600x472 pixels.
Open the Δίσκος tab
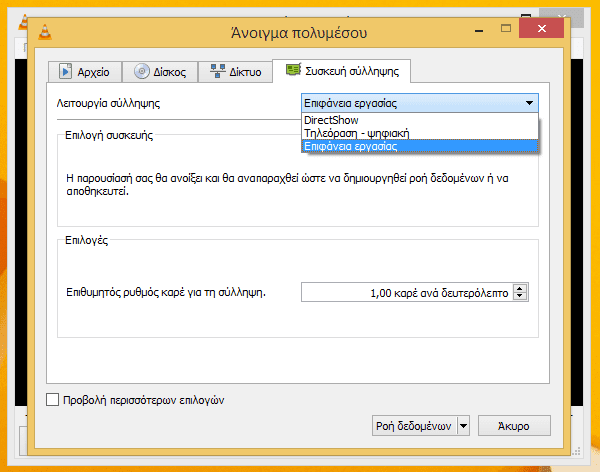tap(160, 72)
